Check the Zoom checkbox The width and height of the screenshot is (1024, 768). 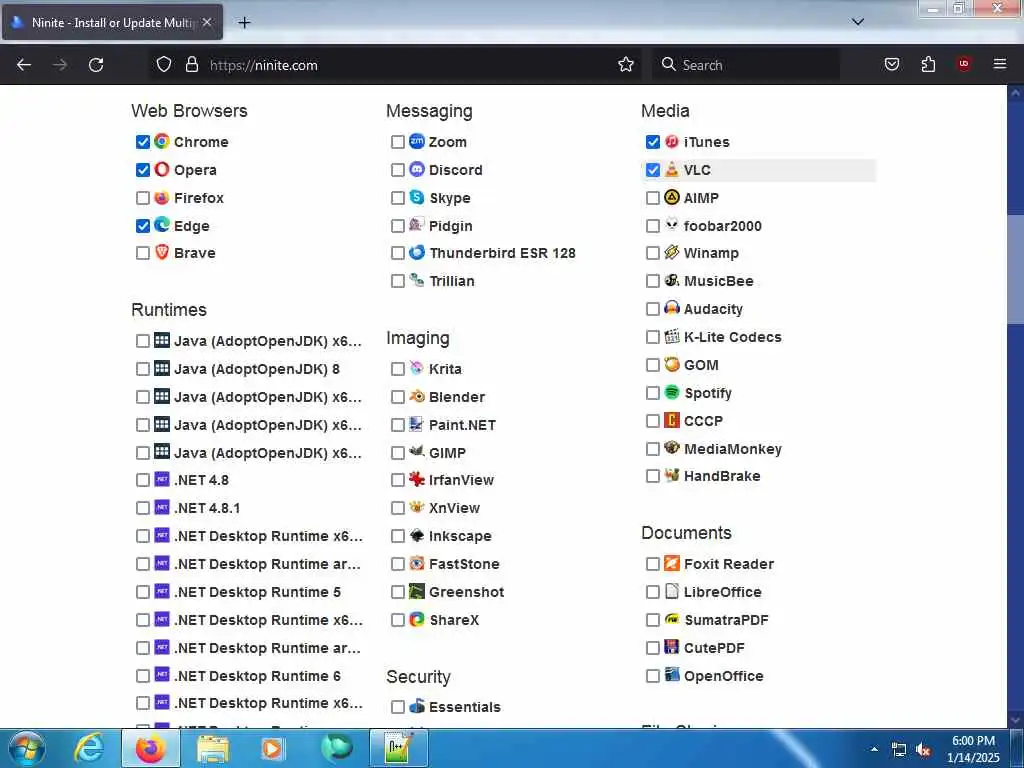pyautogui.click(x=397, y=142)
